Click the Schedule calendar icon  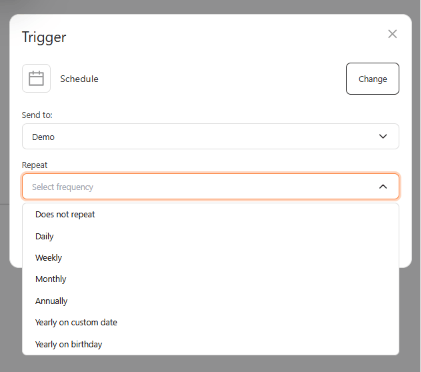click(x=36, y=79)
